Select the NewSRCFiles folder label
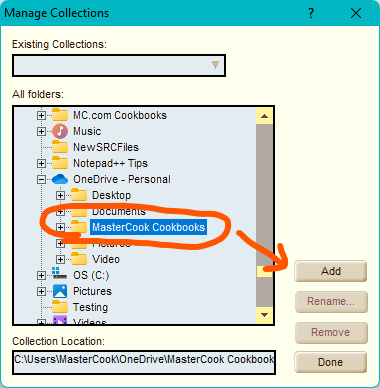380x388 pixels. point(106,147)
